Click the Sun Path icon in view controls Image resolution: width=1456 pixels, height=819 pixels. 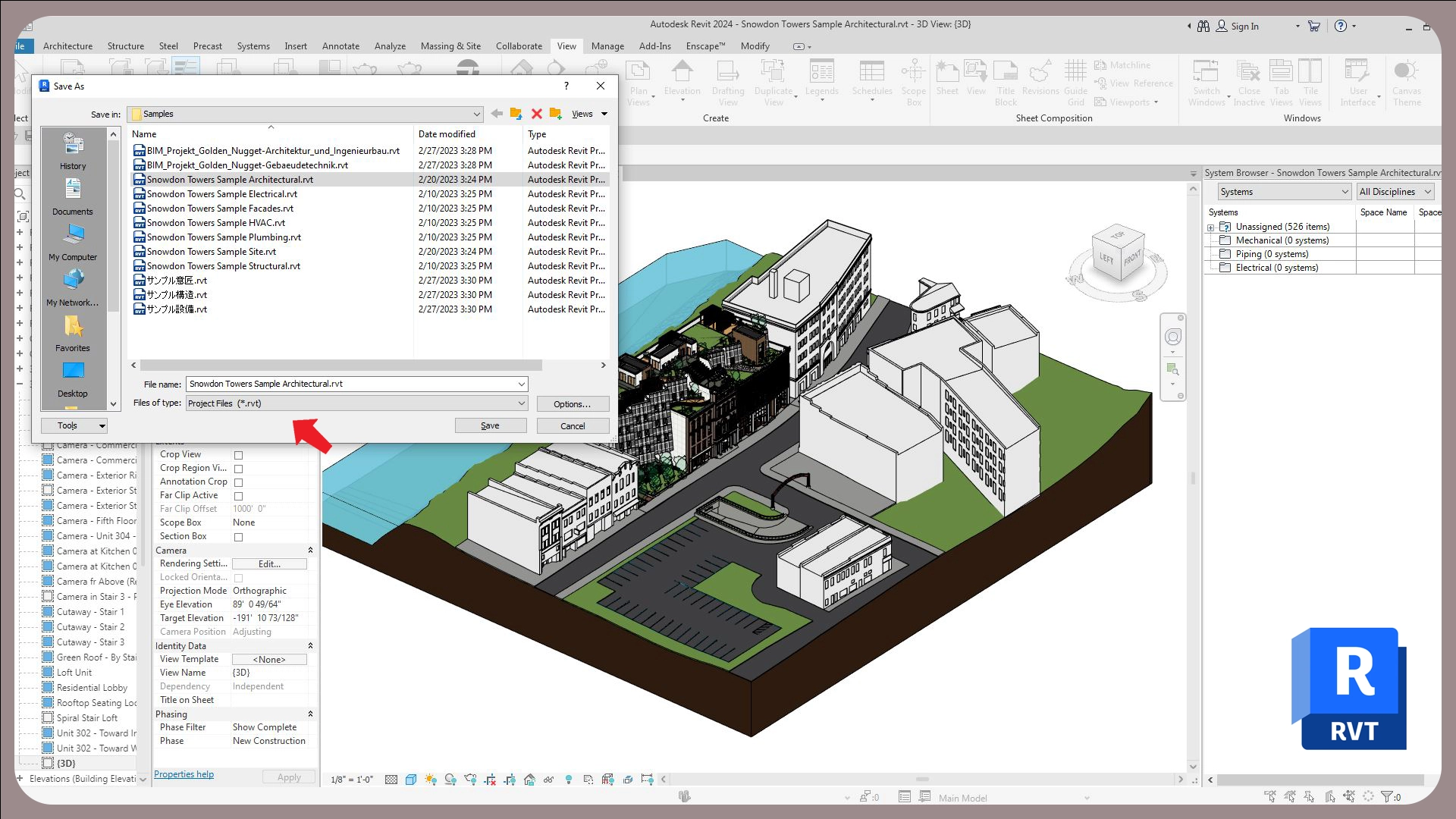pos(431,779)
